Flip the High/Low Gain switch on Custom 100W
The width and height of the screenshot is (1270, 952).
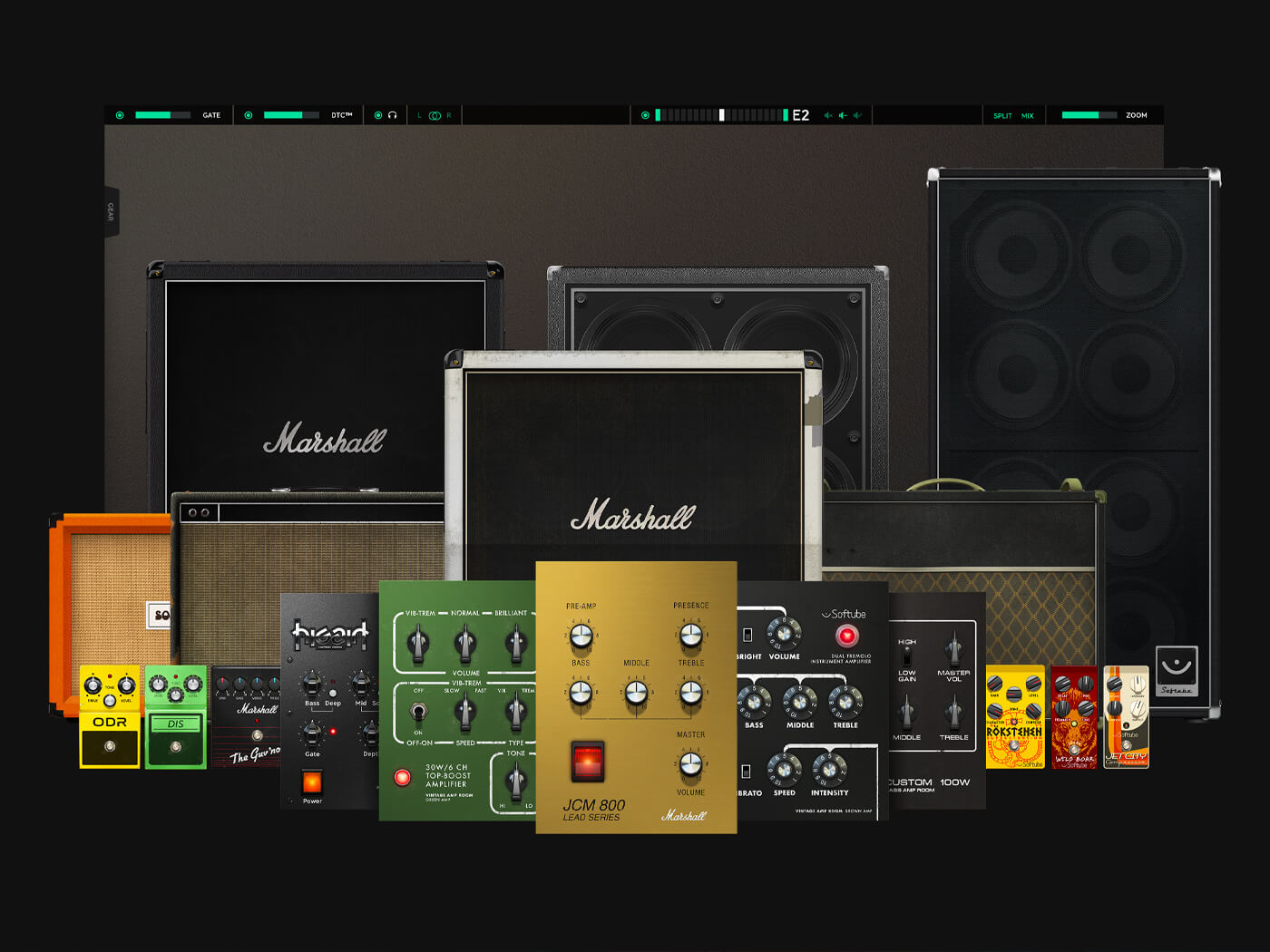click(907, 655)
